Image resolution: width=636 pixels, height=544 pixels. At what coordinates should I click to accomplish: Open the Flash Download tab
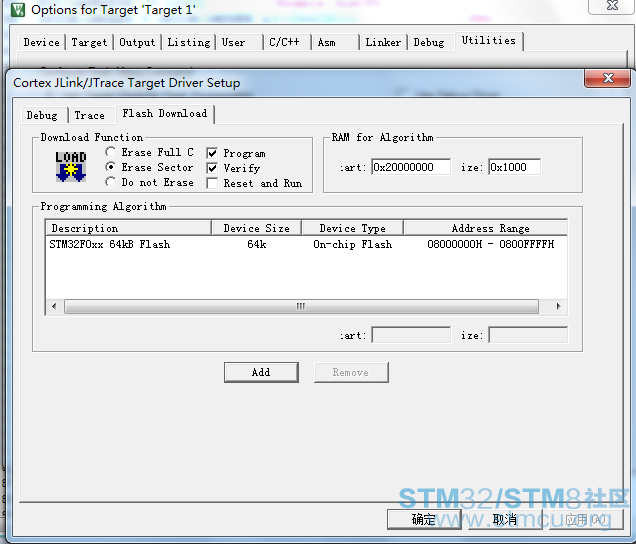[x=165, y=113]
